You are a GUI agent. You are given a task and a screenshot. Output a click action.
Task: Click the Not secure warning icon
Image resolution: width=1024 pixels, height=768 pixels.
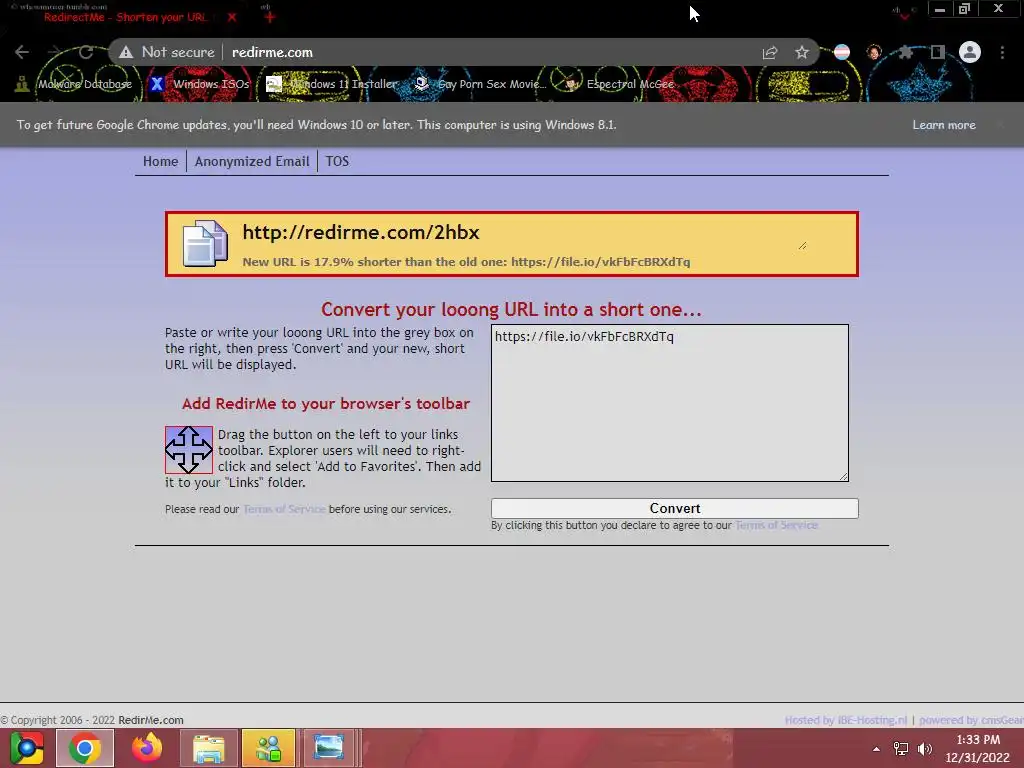click(126, 52)
